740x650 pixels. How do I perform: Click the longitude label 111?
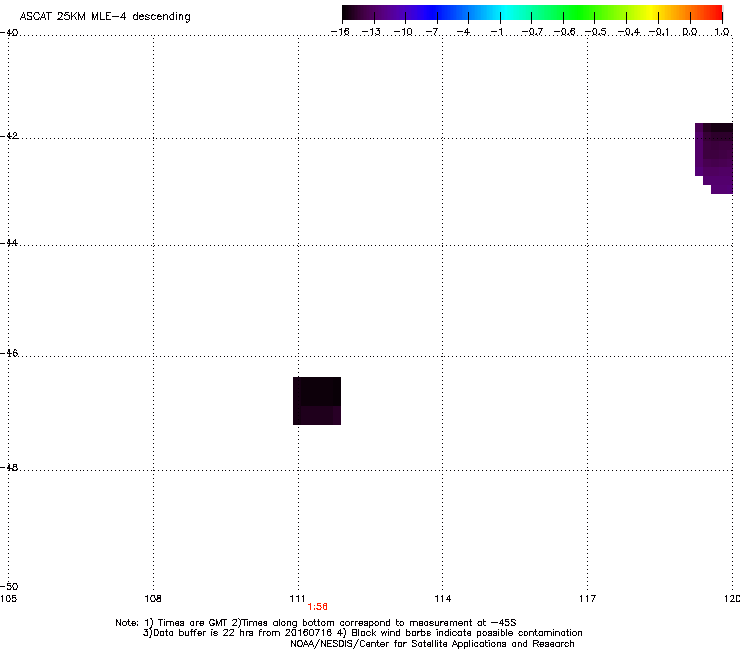click(297, 599)
